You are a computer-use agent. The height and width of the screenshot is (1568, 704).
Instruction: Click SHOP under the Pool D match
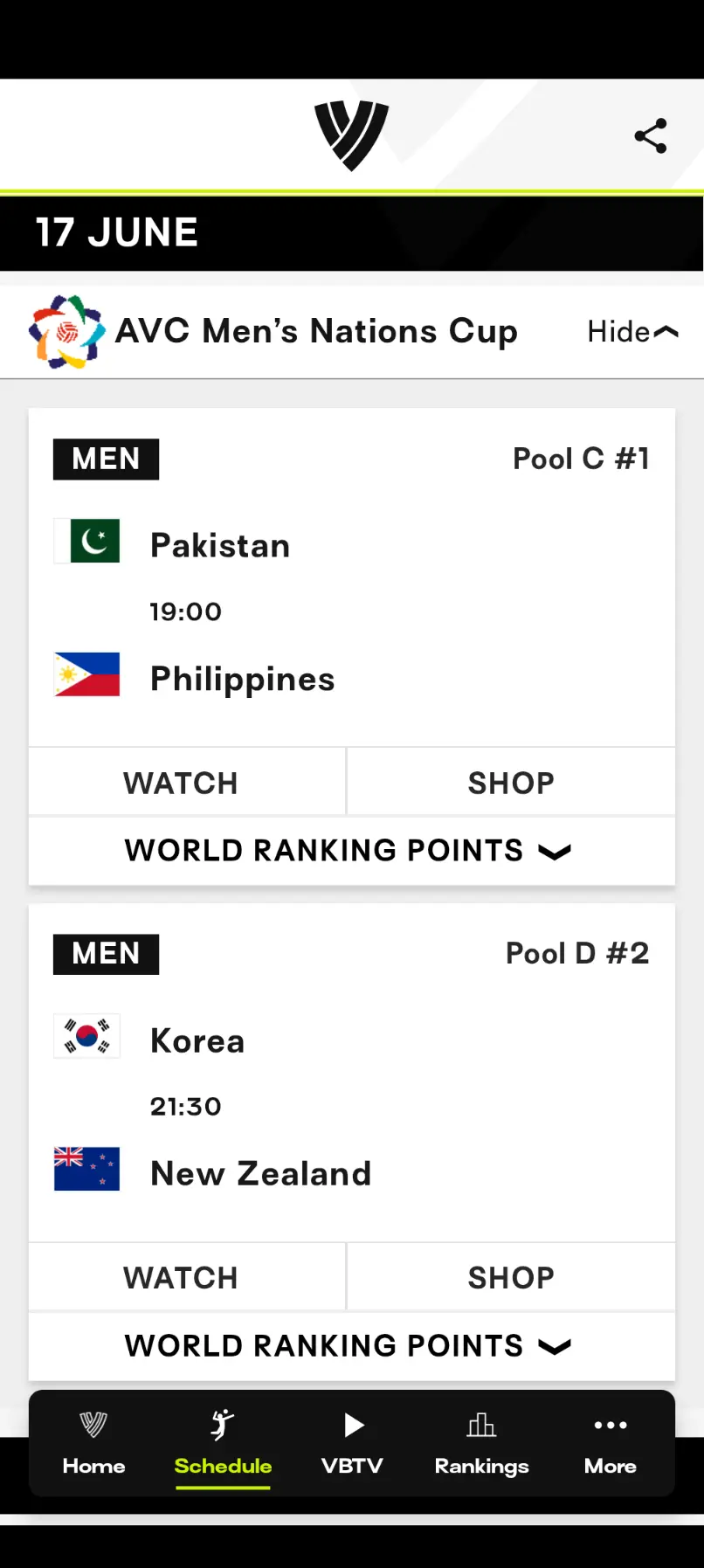511,1277
